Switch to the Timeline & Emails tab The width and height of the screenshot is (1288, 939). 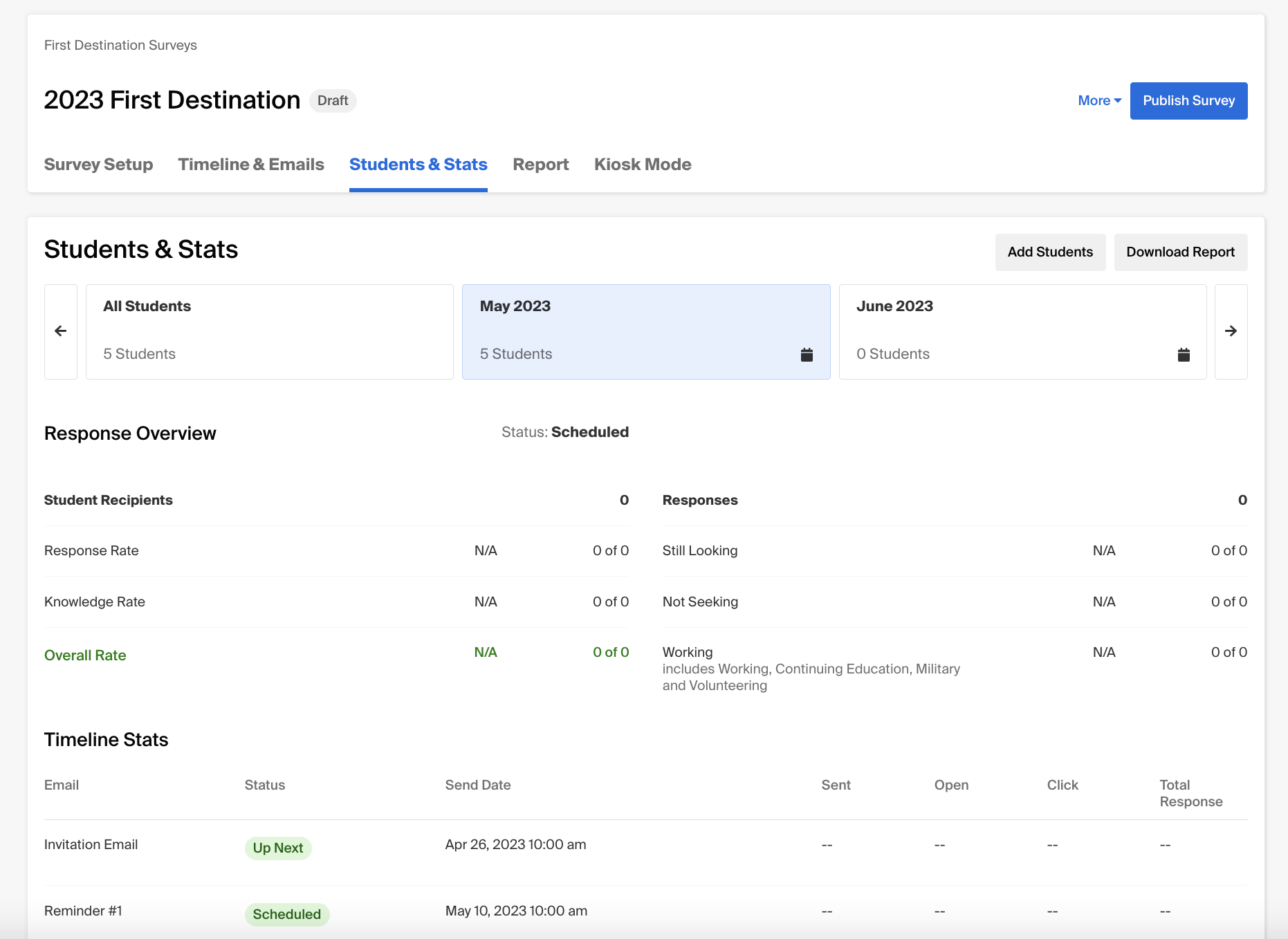pyautogui.click(x=251, y=165)
